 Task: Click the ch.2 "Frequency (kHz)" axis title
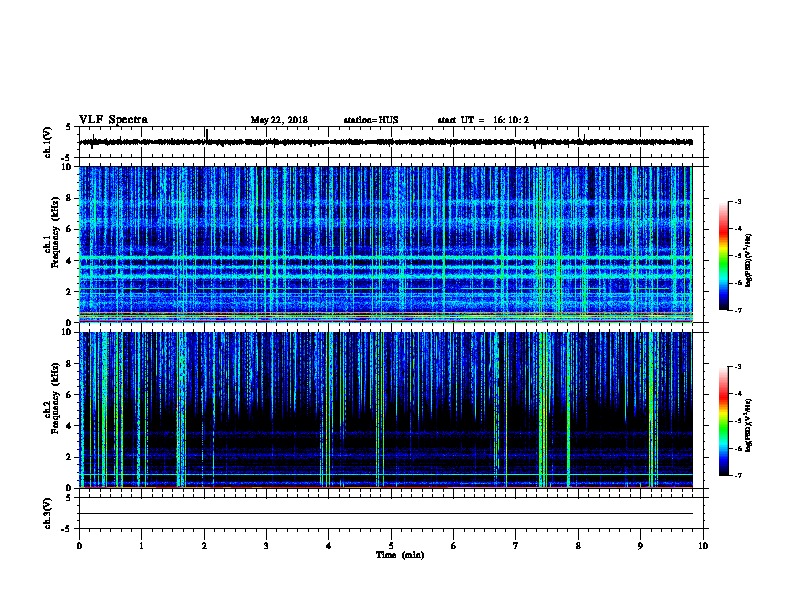coord(55,398)
